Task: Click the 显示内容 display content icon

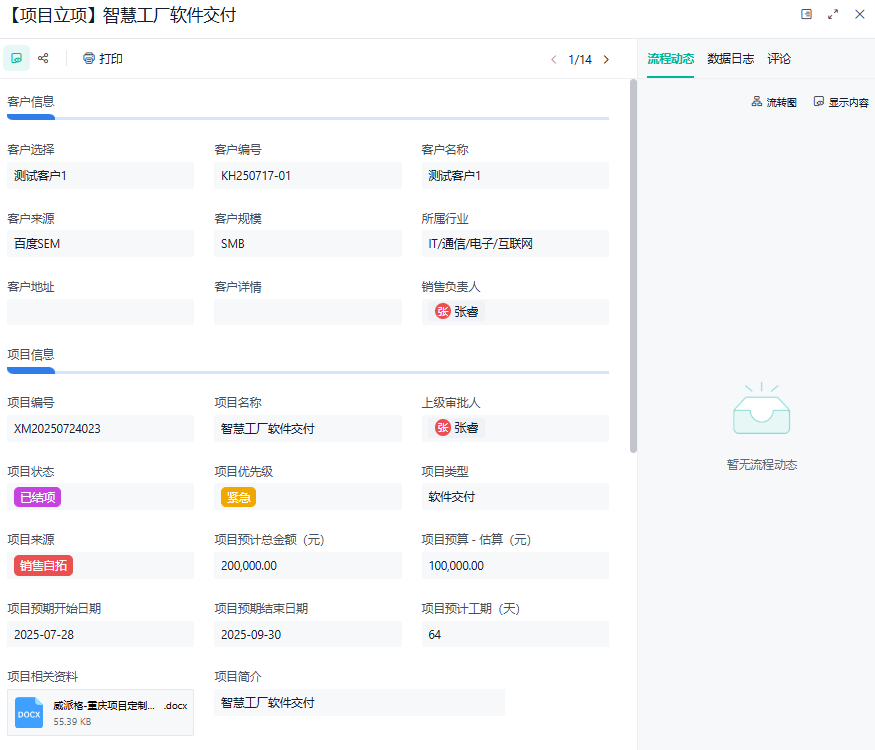Action: [x=843, y=101]
